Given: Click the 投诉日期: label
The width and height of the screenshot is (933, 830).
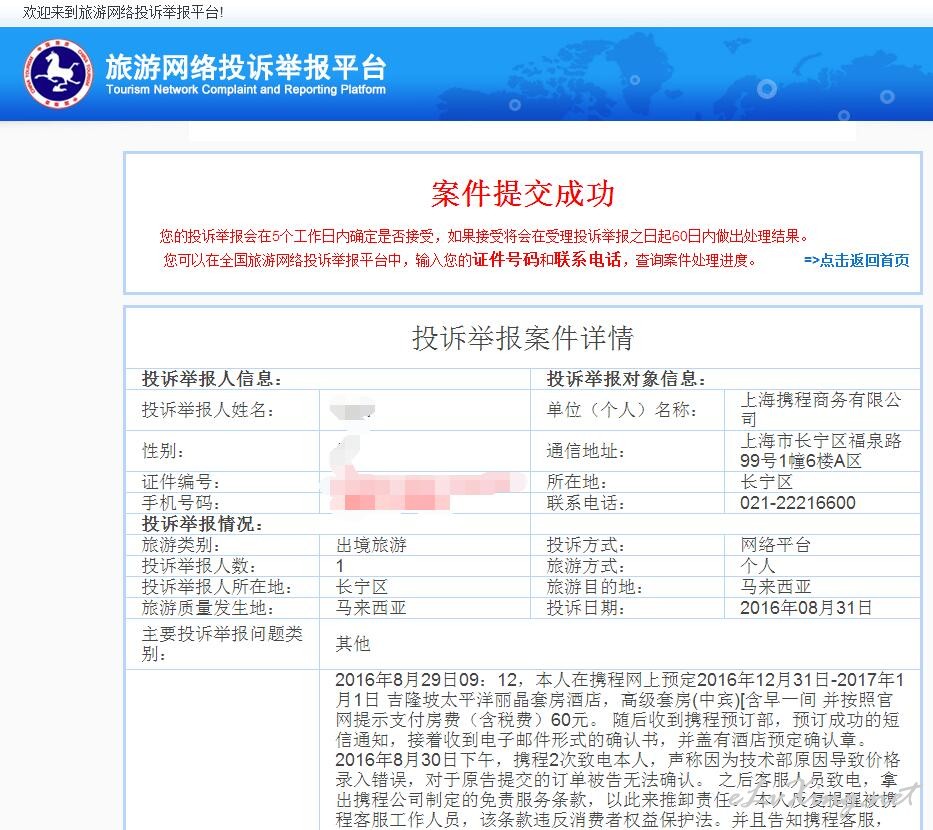Looking at the screenshot, I should click(x=586, y=608).
